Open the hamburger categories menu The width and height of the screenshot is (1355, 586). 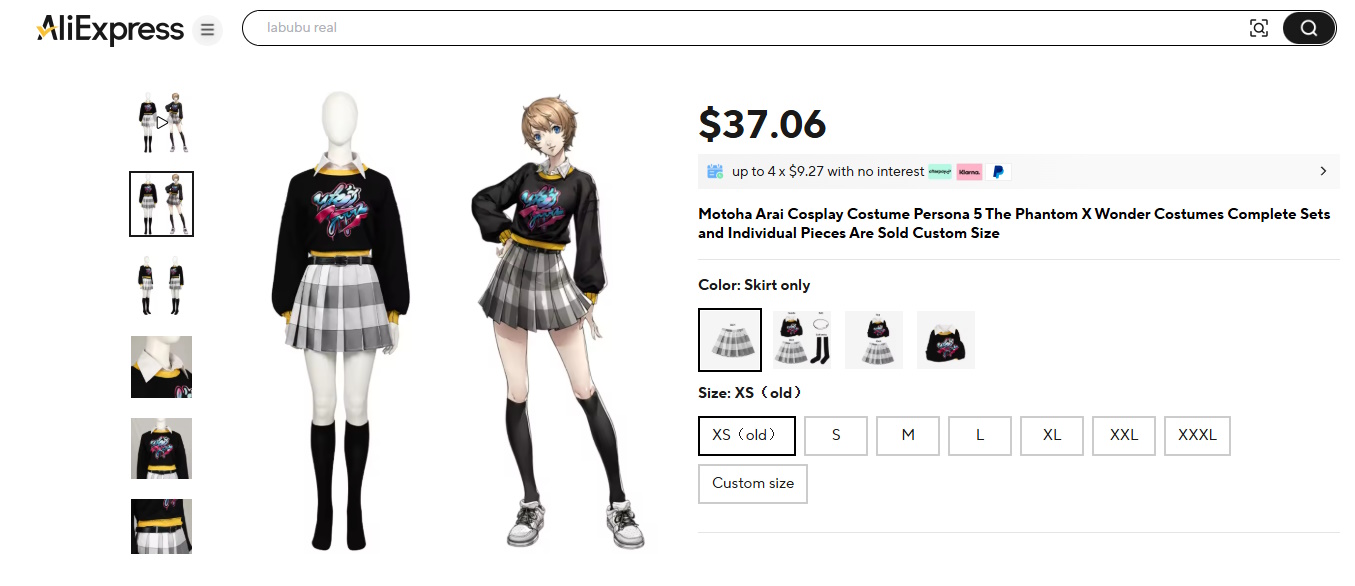(207, 30)
